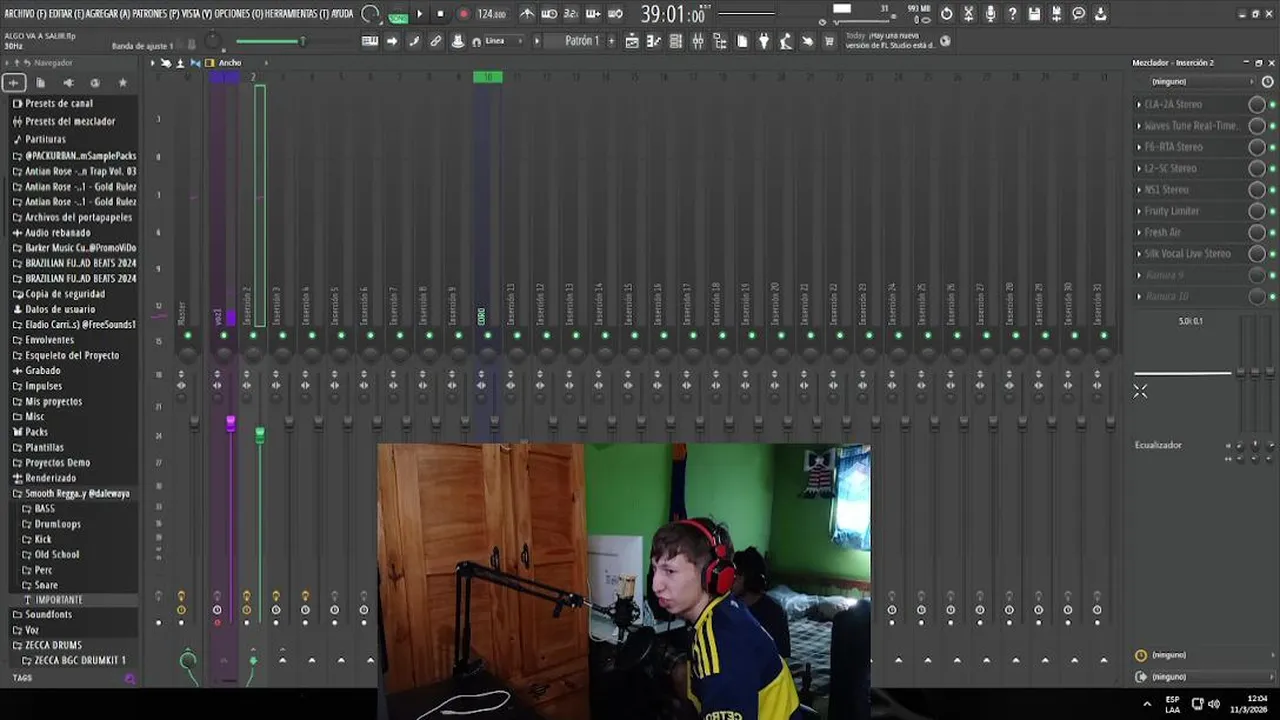Expand the L2-SC Stereo slot
1280x720 pixels.
click(x=1139, y=168)
